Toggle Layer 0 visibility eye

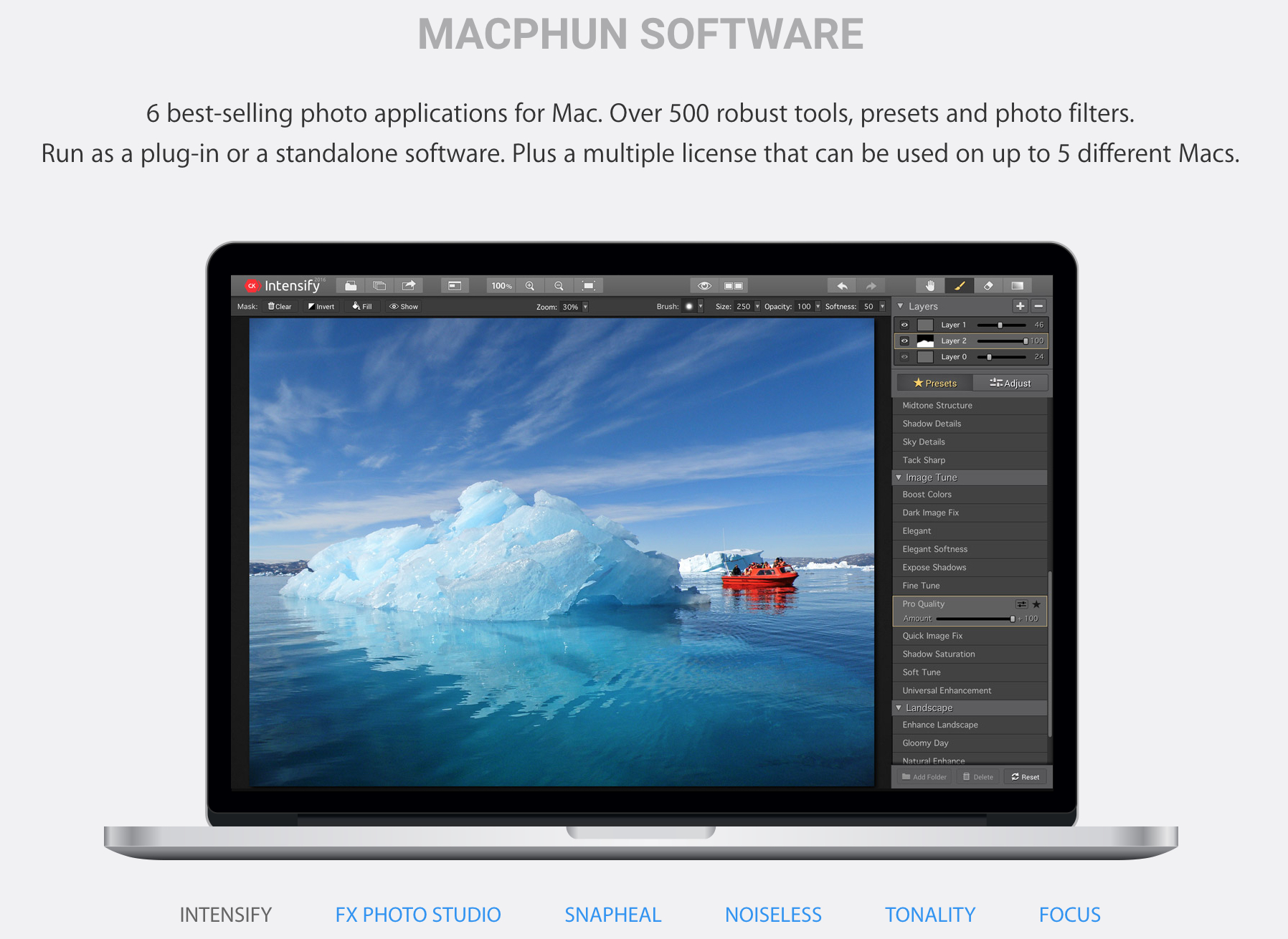pos(904,357)
